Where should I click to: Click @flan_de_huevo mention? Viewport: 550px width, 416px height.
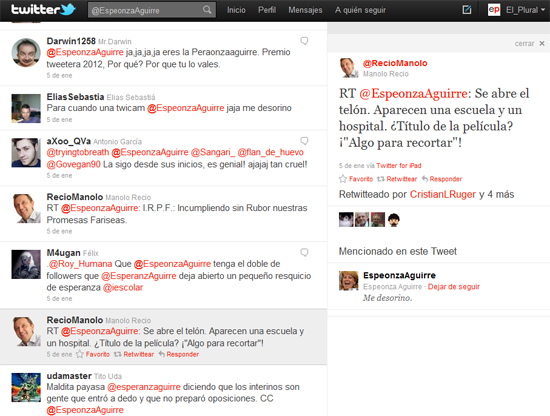270,152
